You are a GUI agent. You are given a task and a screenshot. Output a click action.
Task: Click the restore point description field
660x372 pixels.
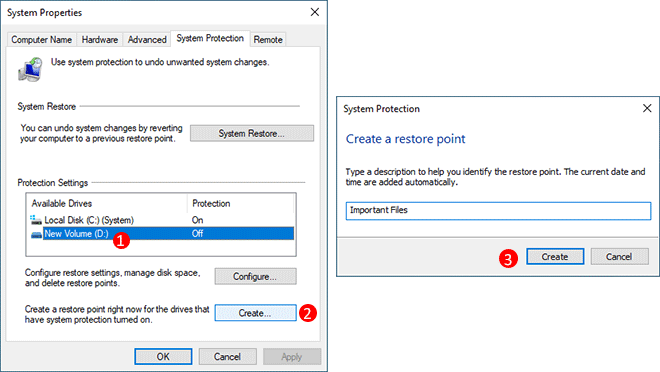point(498,210)
